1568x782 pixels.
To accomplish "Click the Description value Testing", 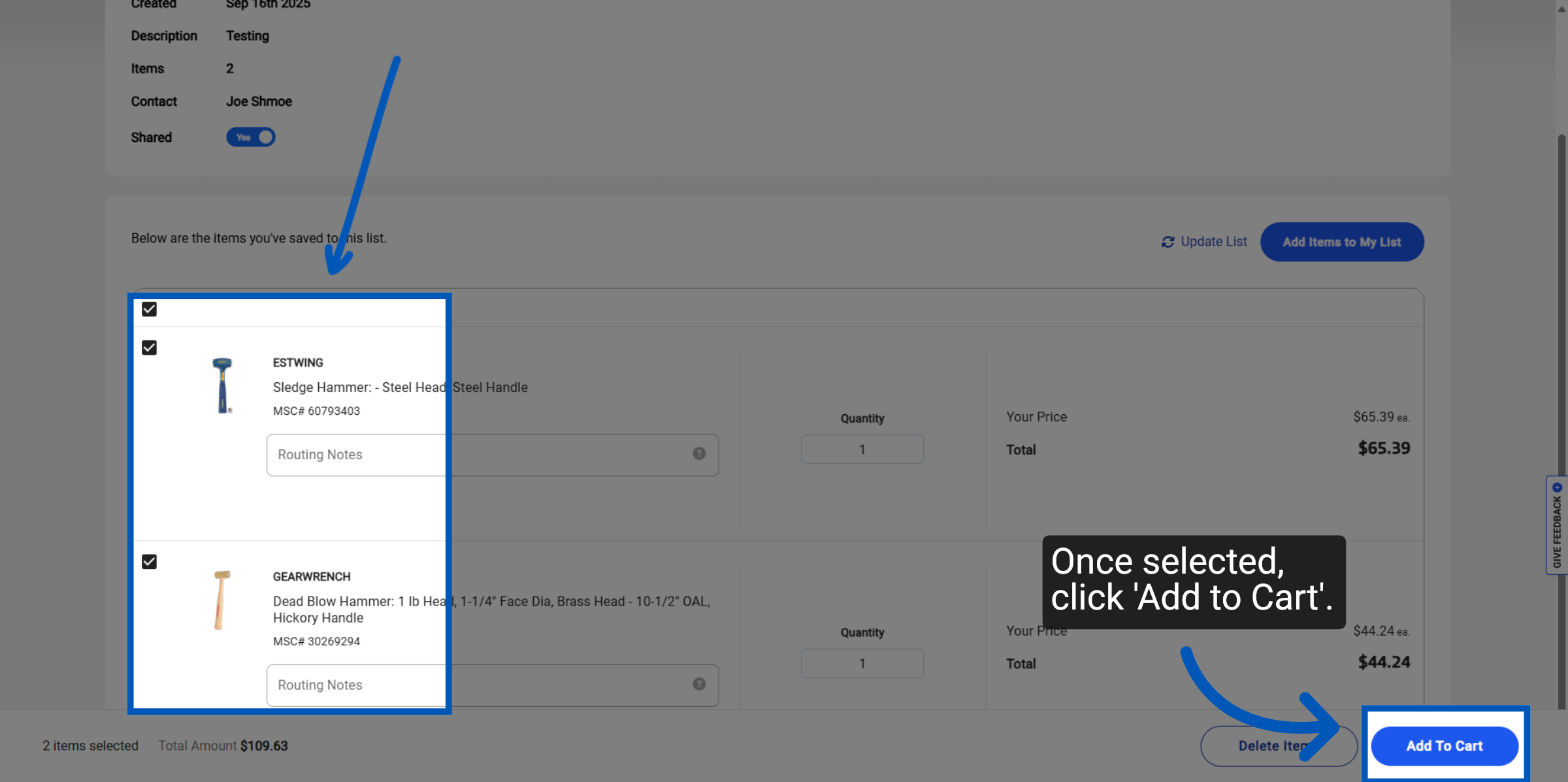I will point(248,36).
